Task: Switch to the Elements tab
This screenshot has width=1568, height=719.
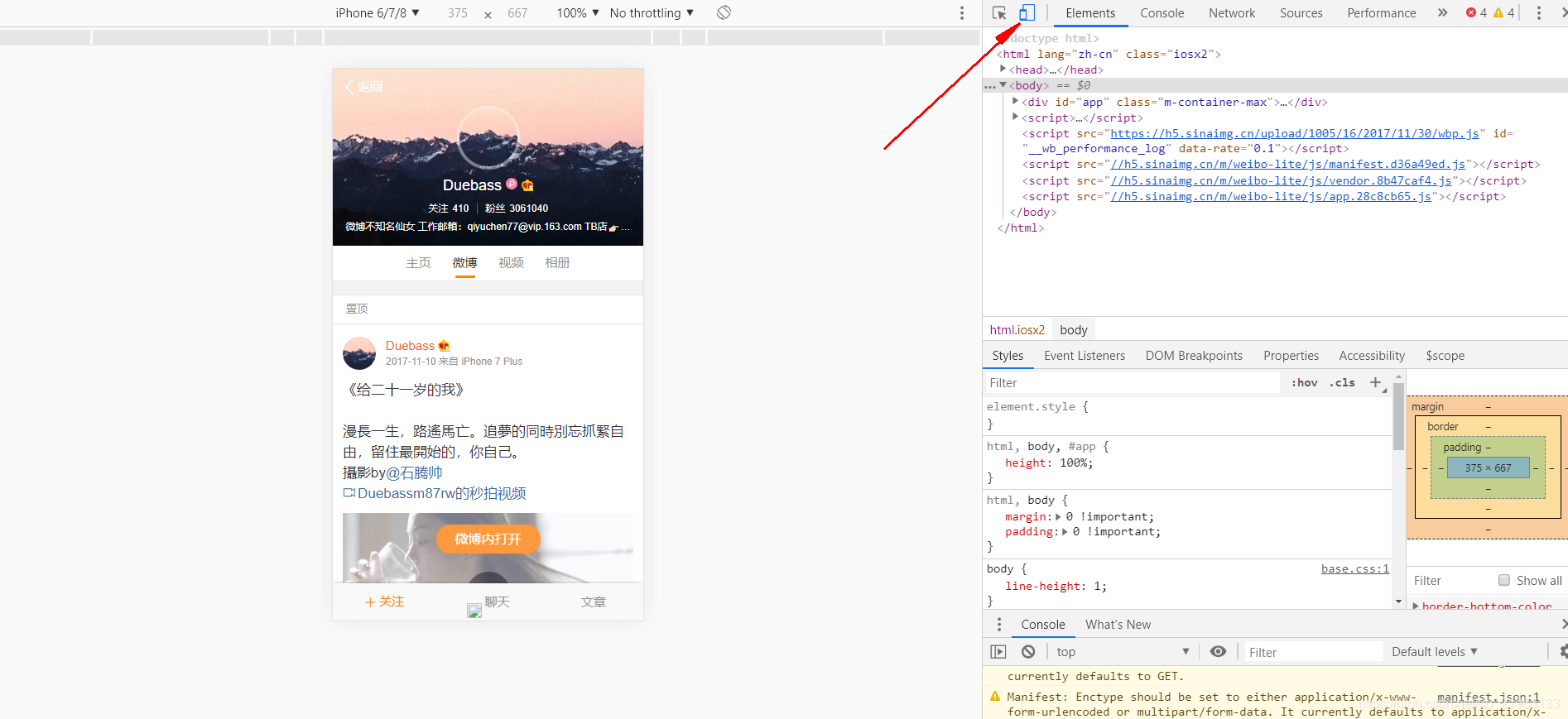Action: [x=1090, y=12]
